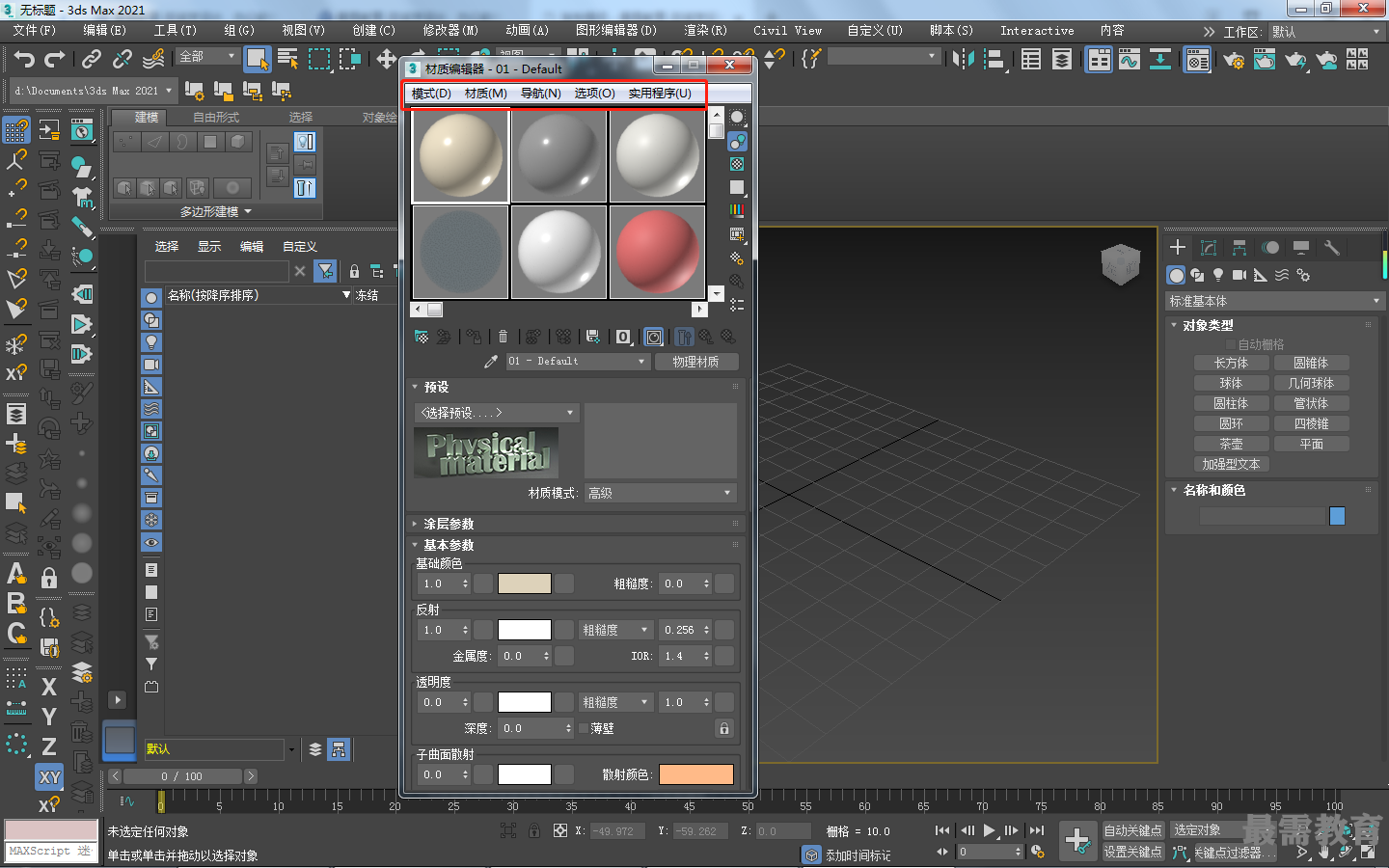Click 长方体 primitive button
The image size is (1389, 868).
click(x=1231, y=364)
